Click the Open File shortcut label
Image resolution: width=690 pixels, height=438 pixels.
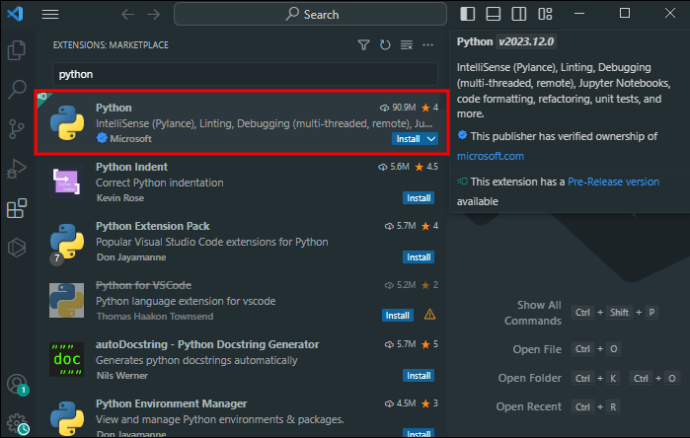[x=537, y=350]
